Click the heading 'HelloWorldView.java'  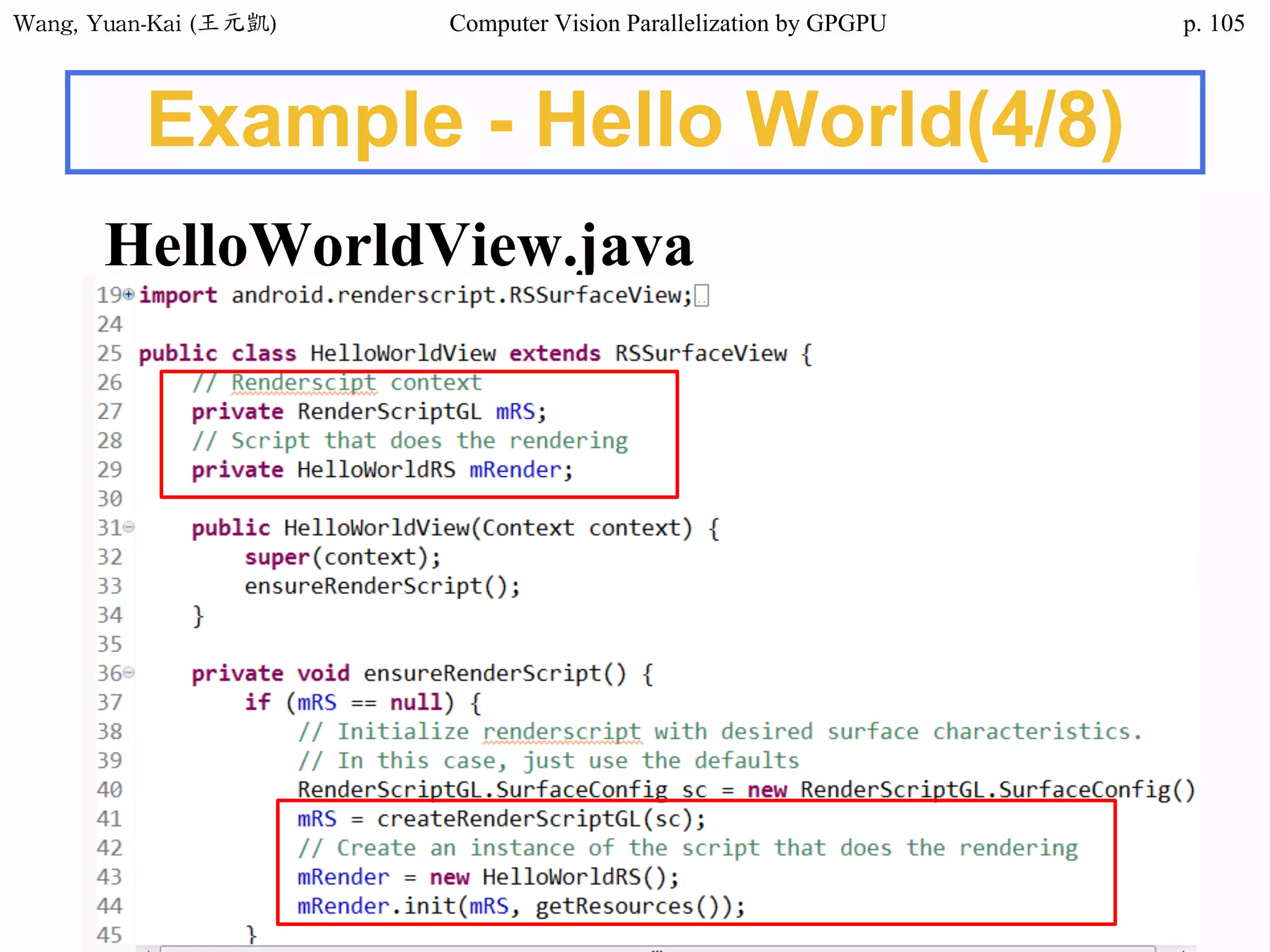coord(399,246)
